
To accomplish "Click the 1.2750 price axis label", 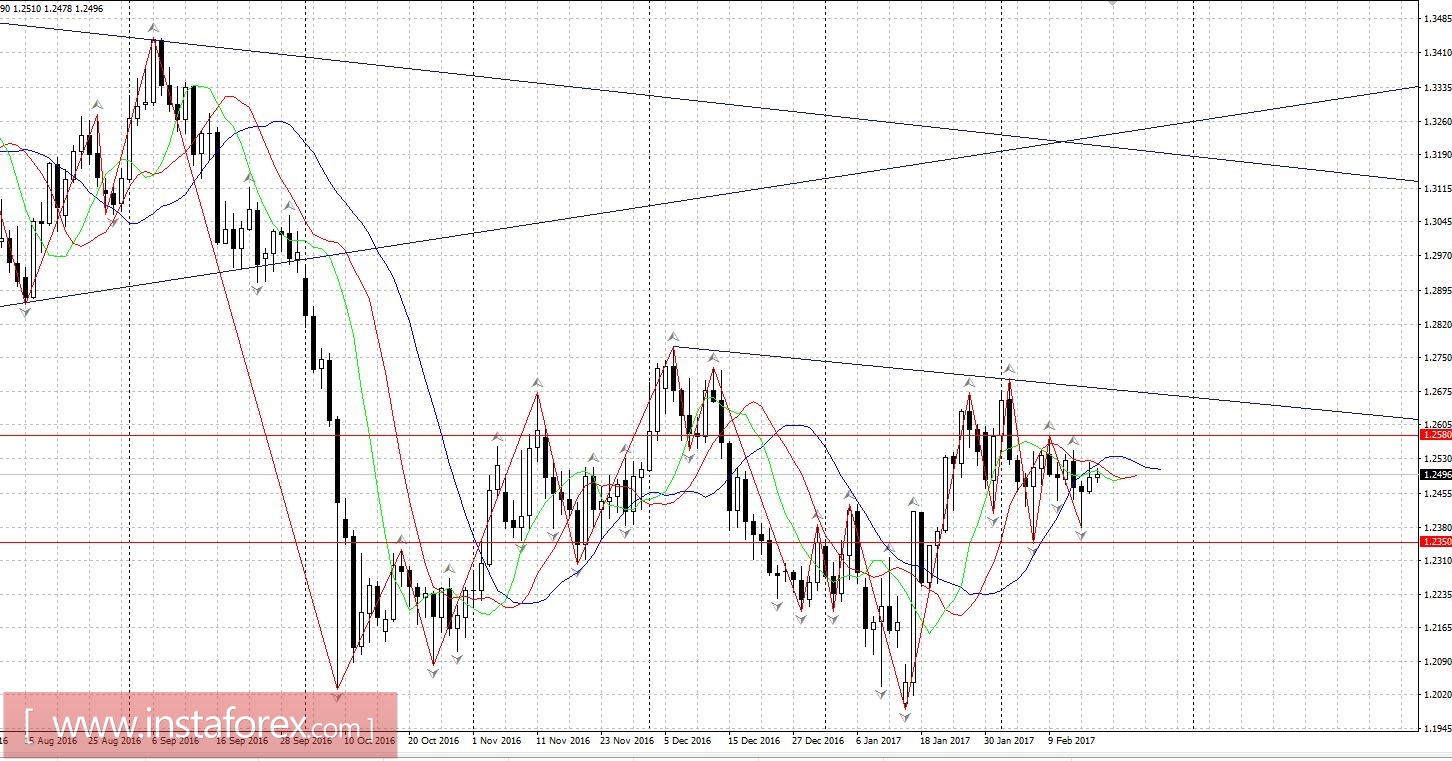I will coord(1436,358).
